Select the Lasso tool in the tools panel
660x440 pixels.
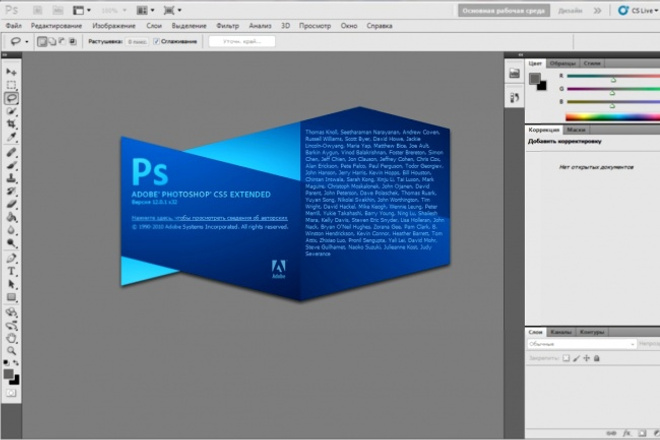[11, 98]
